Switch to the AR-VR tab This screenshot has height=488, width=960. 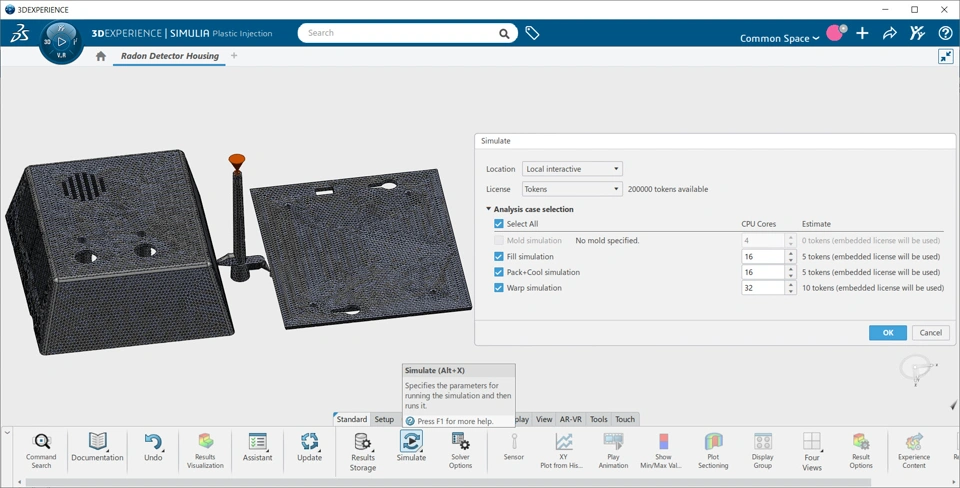tap(571, 419)
